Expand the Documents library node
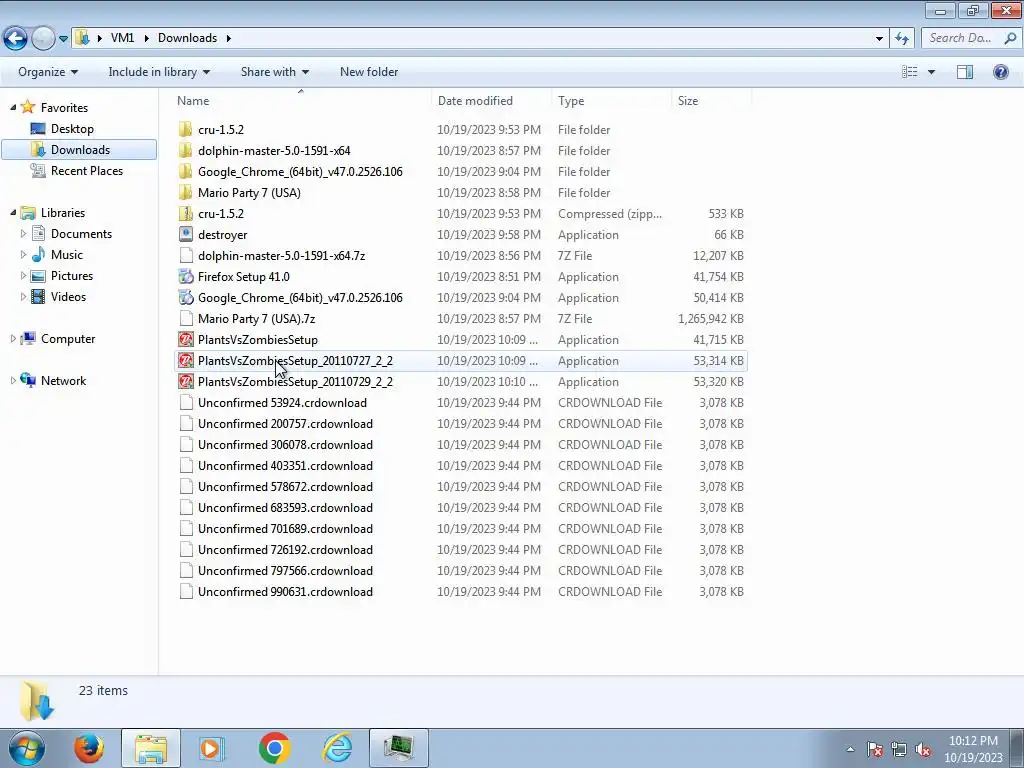This screenshot has height=768, width=1024. click(x=24, y=233)
